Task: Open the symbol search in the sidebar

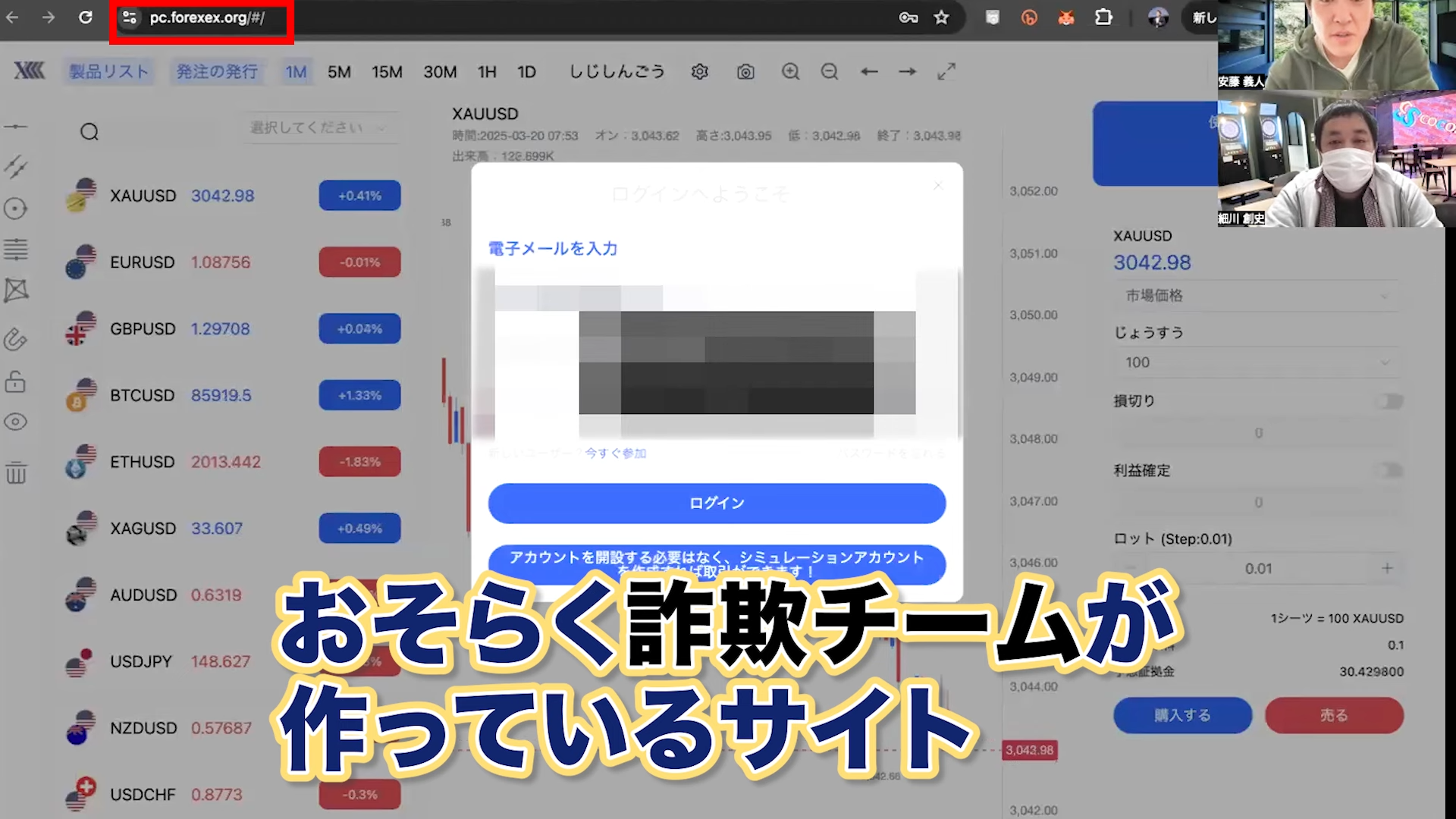Action: [x=89, y=132]
